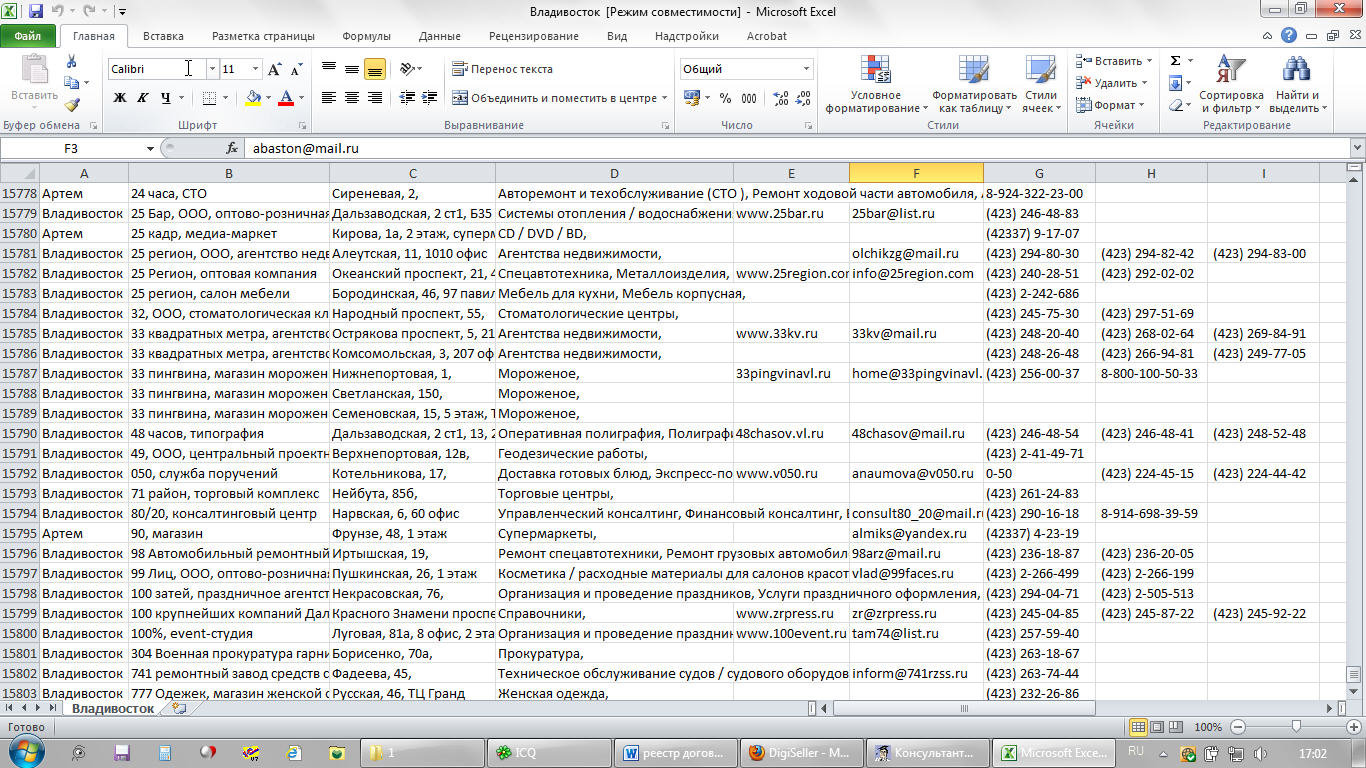Switch to the Вставка tab
The width and height of the screenshot is (1366, 768).
[x=163, y=36]
